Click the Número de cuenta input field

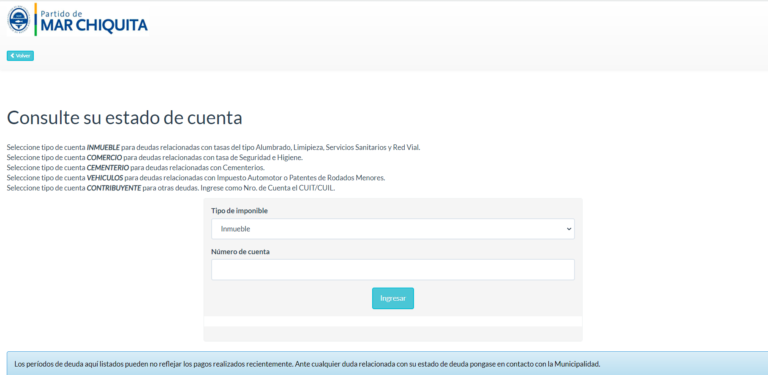point(393,270)
